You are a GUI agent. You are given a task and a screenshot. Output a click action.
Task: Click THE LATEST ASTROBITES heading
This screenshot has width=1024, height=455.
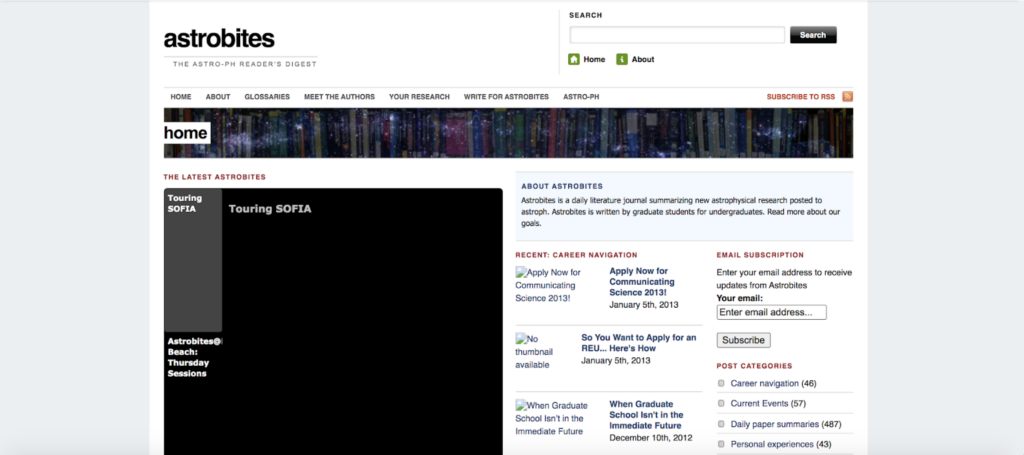point(215,177)
